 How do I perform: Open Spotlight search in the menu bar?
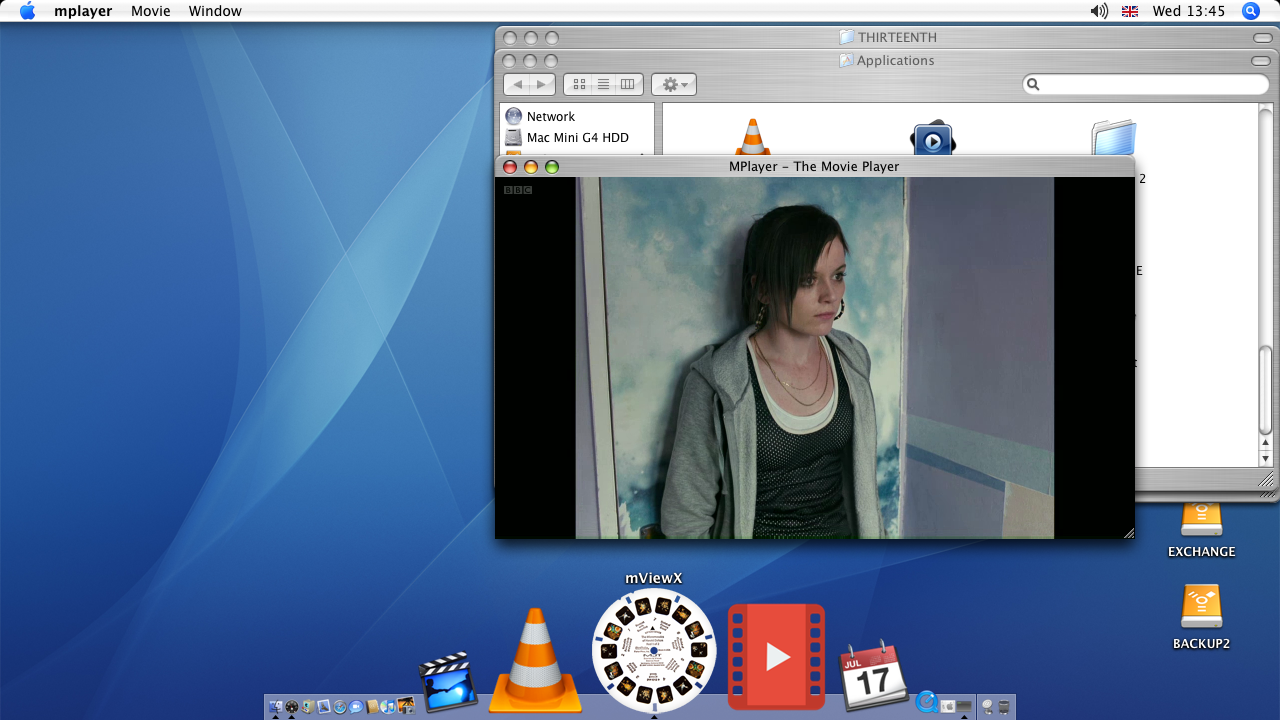coord(1250,11)
